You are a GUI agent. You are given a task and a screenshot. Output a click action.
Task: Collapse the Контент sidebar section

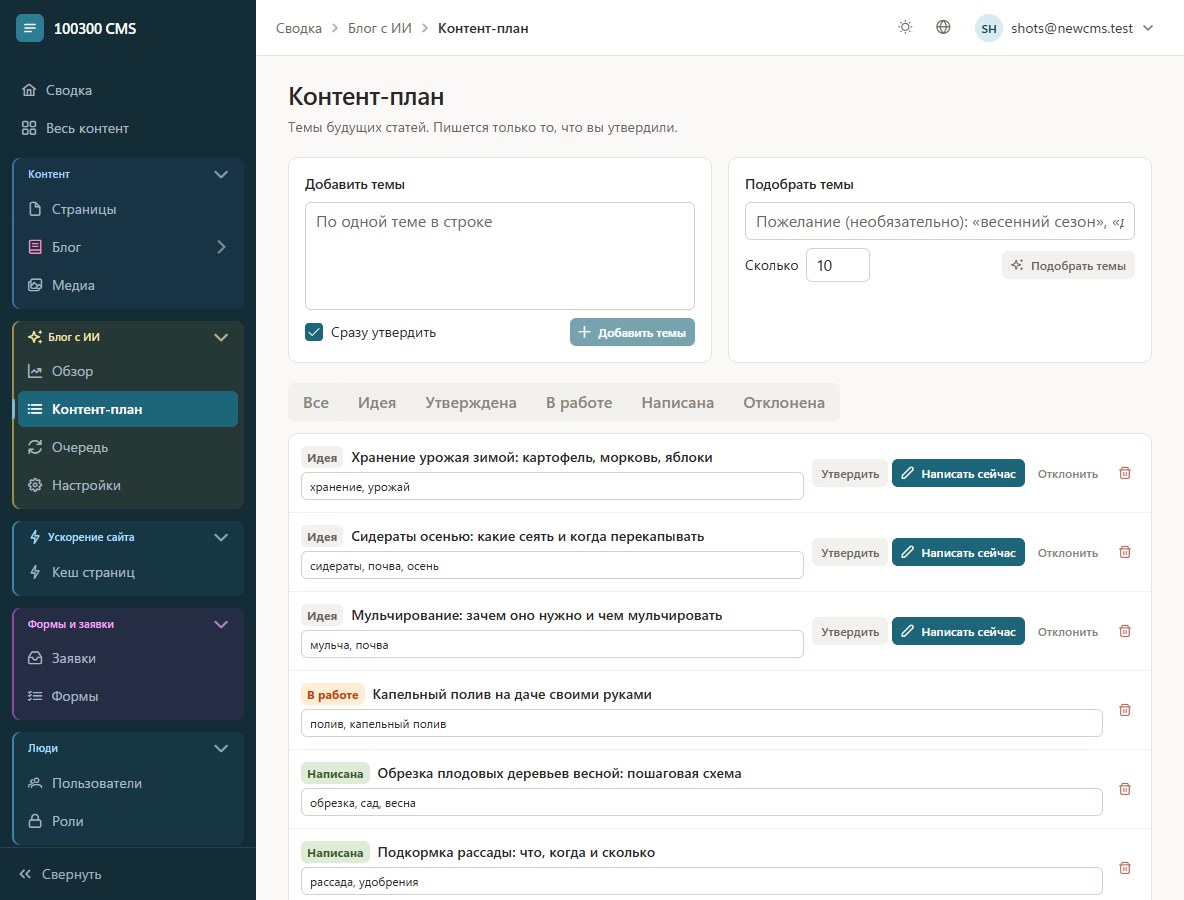[x=220, y=174]
